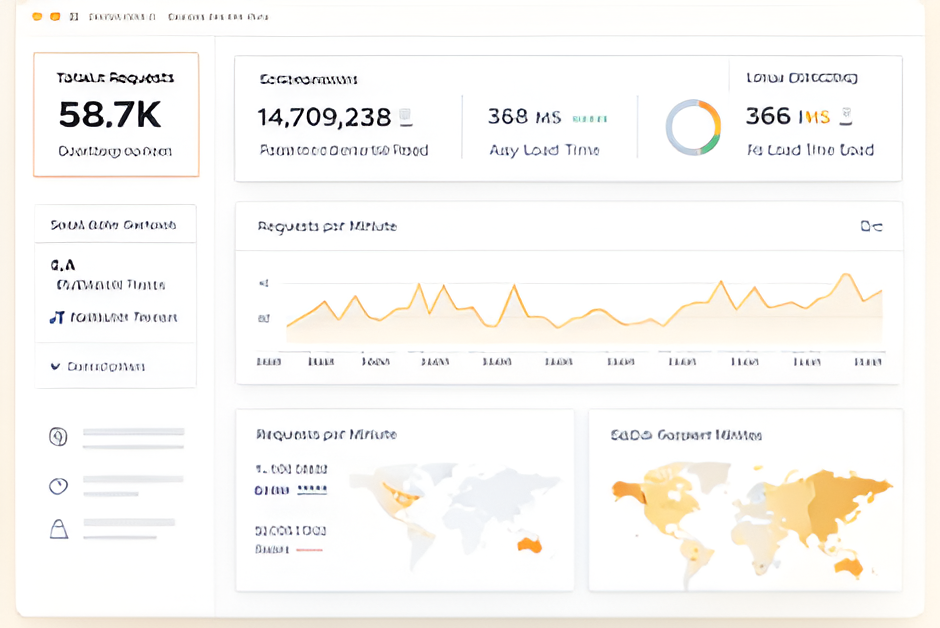Click the circular icon in the sidebar
Viewport: 940px width, 628px height.
click(x=58, y=436)
